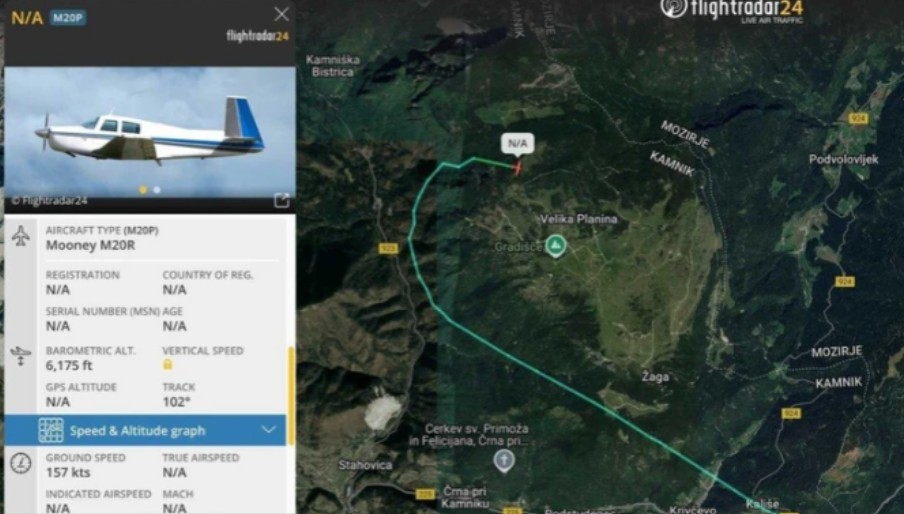
Task: Click the N/A callsign label on map
Action: click(x=517, y=143)
